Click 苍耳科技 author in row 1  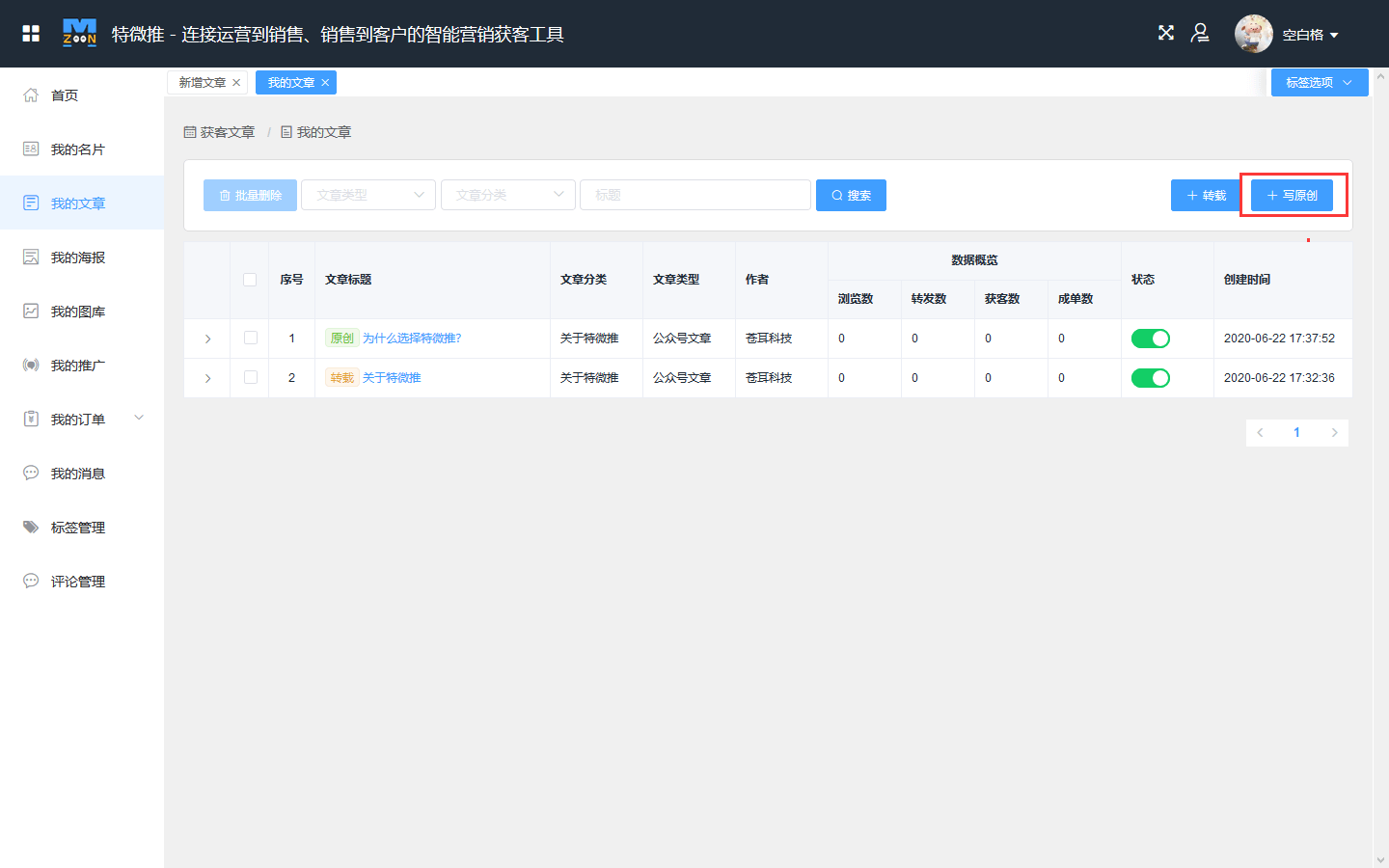pyautogui.click(x=769, y=339)
